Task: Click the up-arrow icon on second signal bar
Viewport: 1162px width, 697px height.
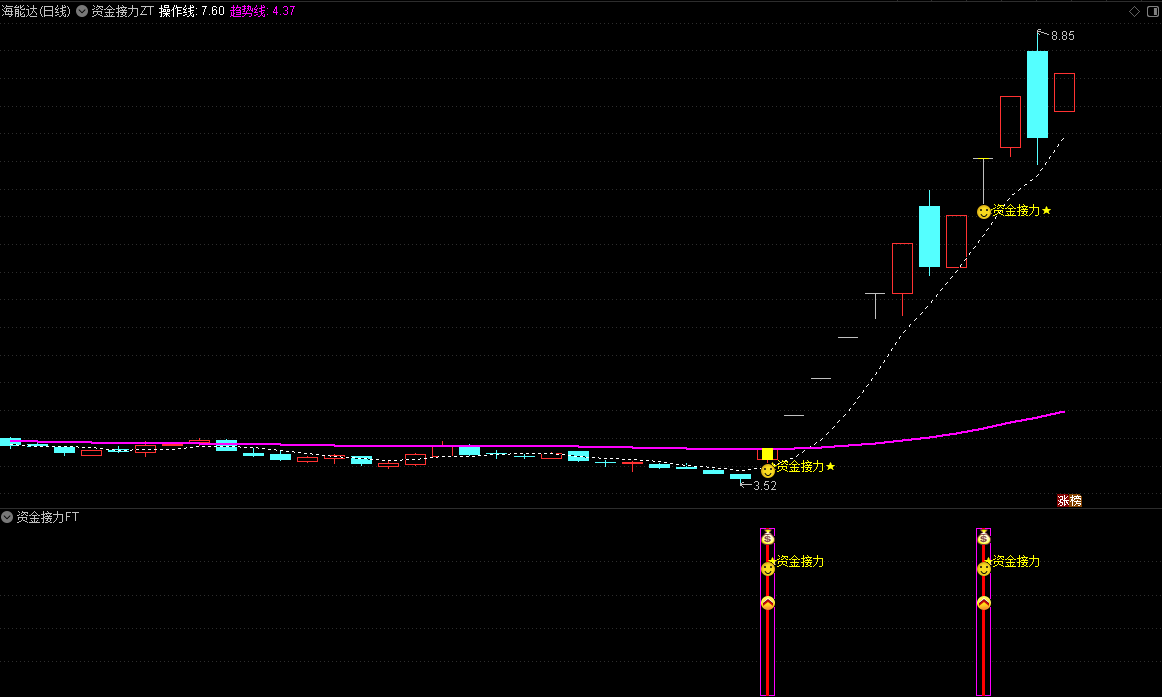Action: coord(983,603)
